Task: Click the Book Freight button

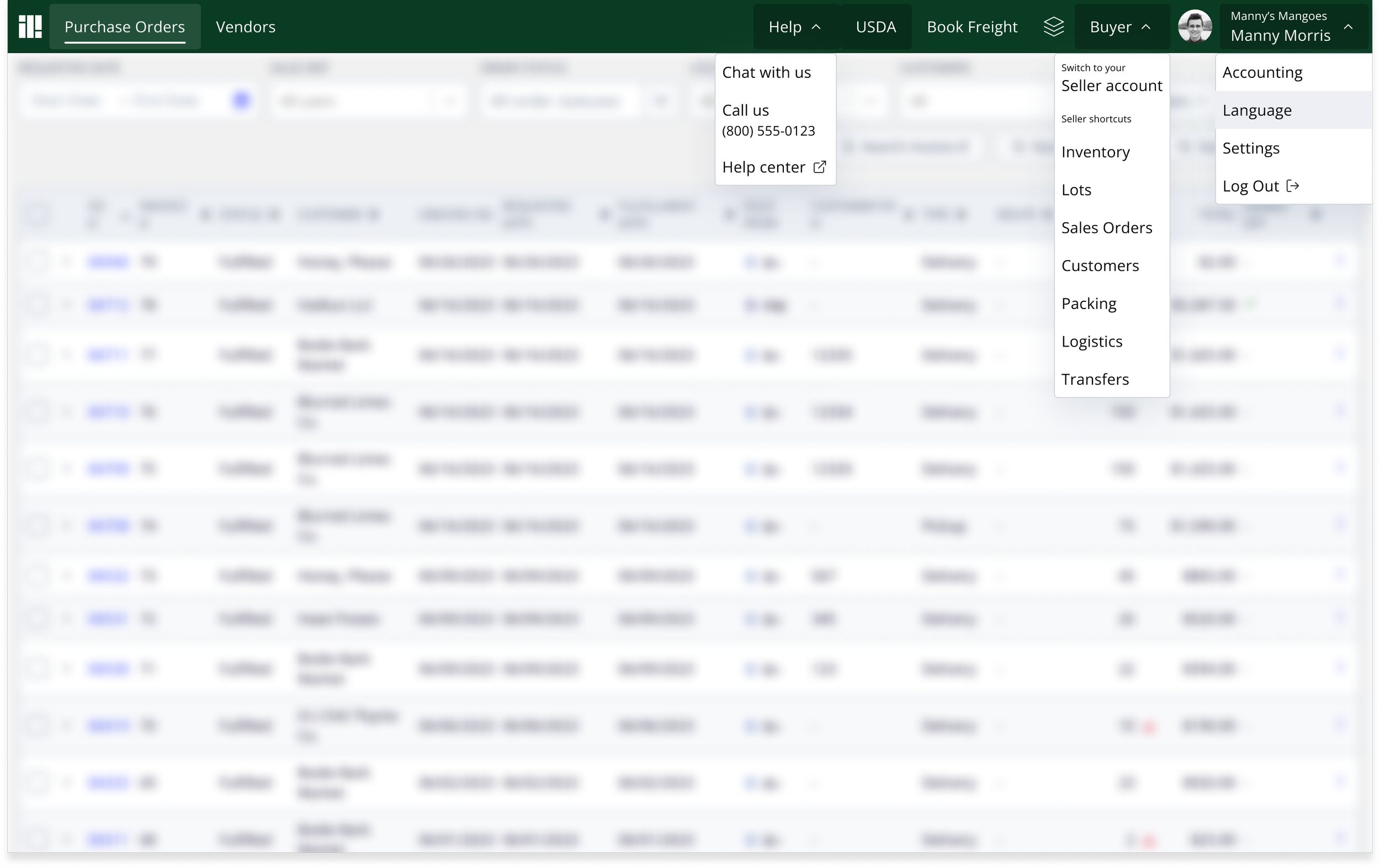Action: tap(972, 27)
